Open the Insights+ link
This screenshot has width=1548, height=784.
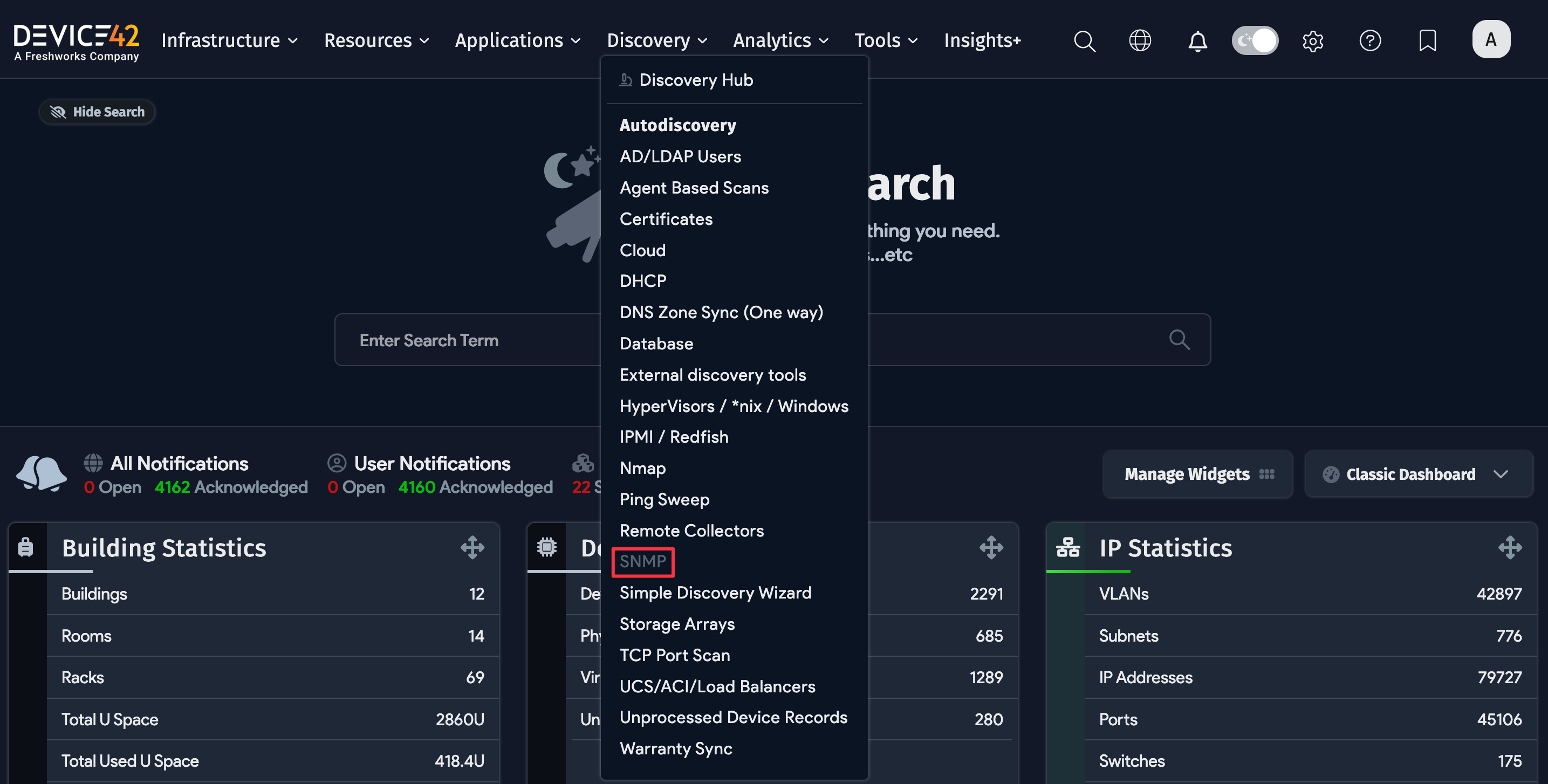(x=982, y=40)
